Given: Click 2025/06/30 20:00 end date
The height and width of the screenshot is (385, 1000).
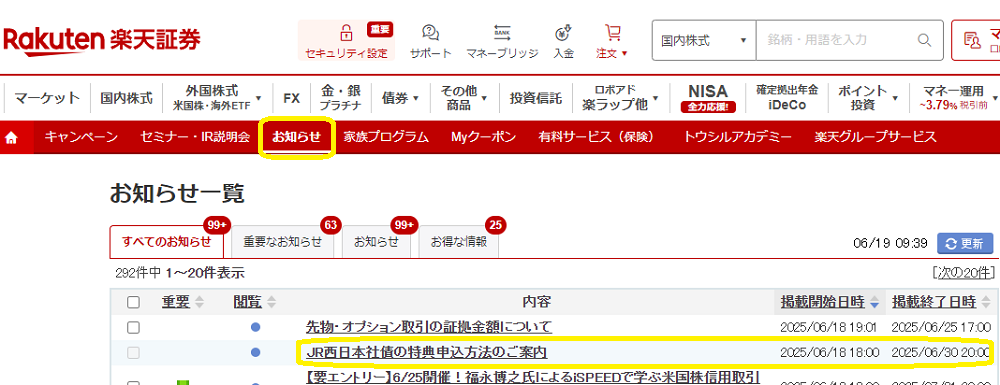Looking at the screenshot, I should point(941,352).
